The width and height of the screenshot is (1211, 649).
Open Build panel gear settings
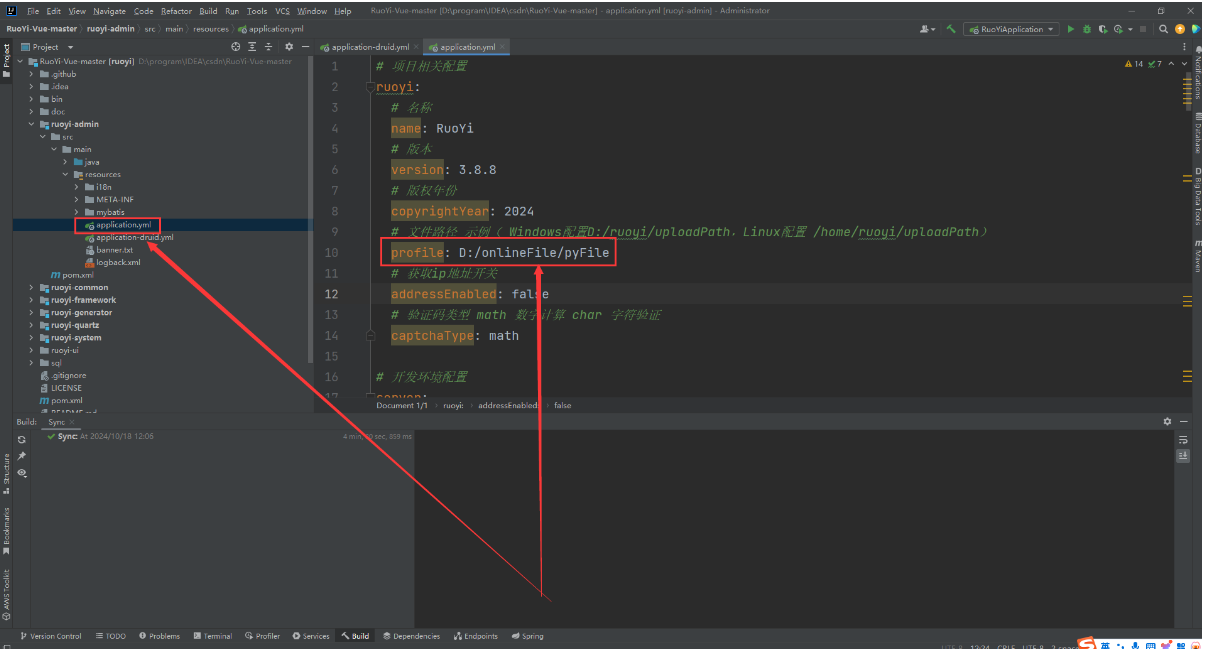1167,422
